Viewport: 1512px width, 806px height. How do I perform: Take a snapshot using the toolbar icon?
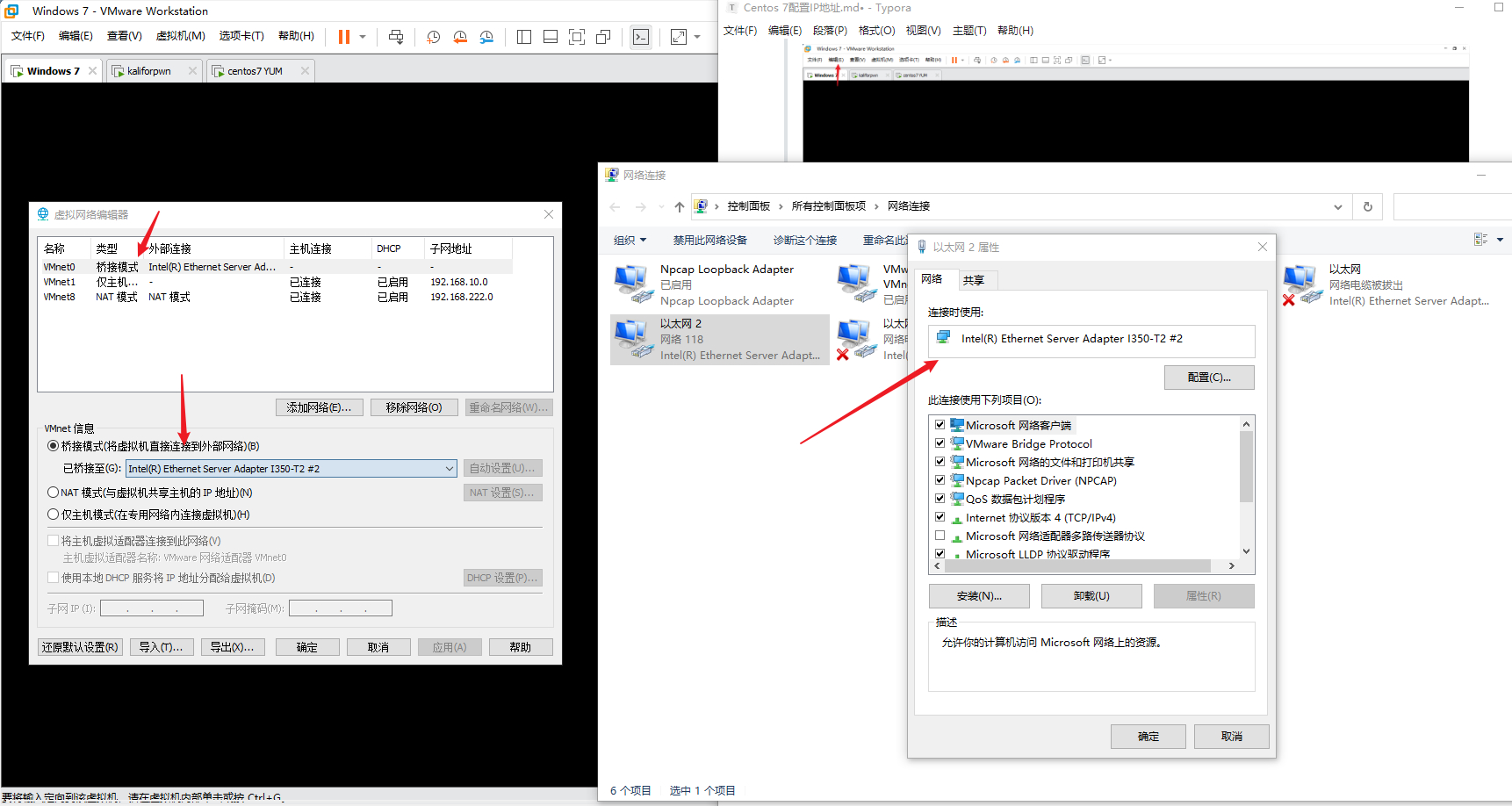click(x=433, y=37)
